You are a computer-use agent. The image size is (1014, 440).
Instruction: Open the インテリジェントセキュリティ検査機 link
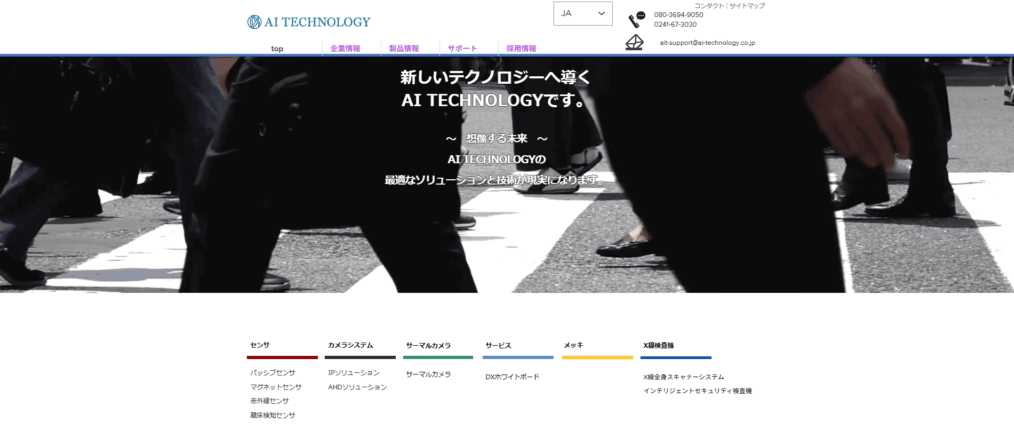pos(698,391)
